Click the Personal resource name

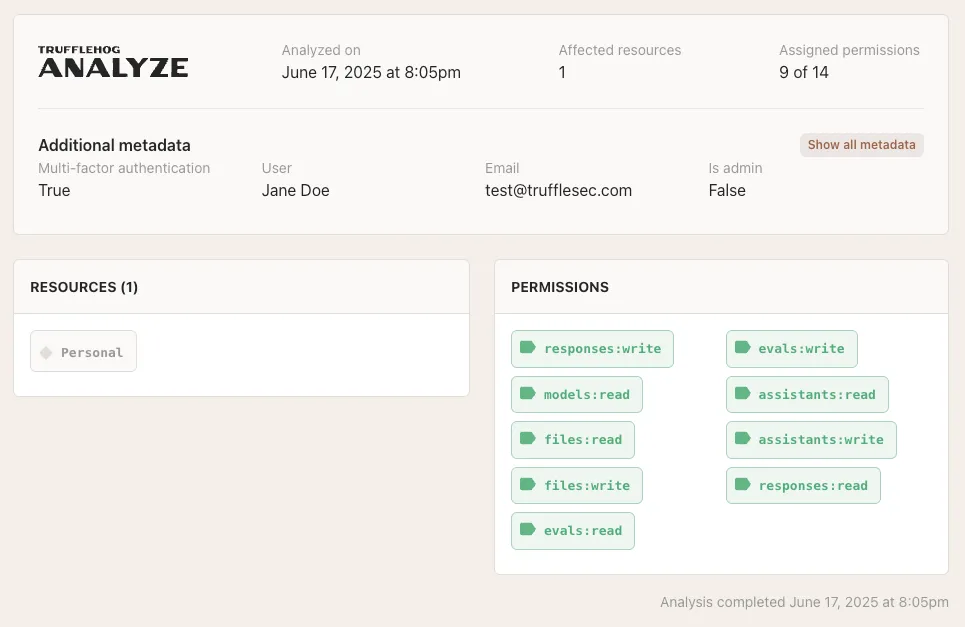[92, 353]
